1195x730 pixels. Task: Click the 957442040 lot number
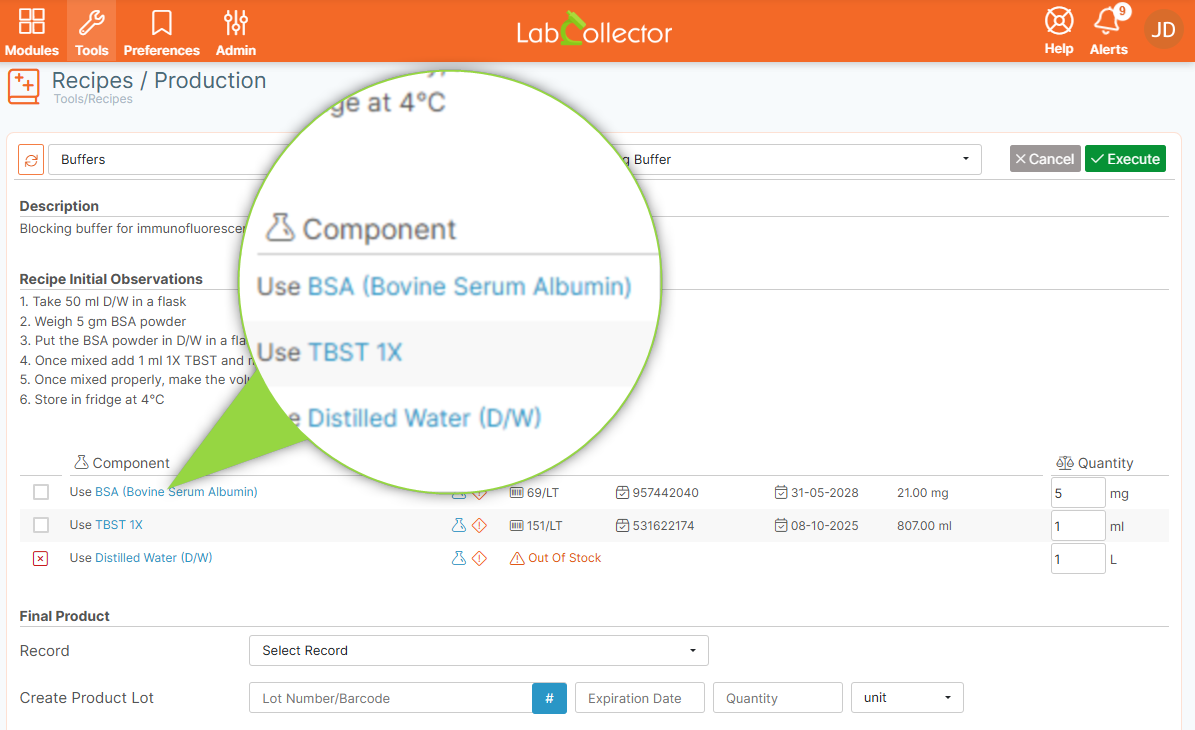click(x=665, y=492)
